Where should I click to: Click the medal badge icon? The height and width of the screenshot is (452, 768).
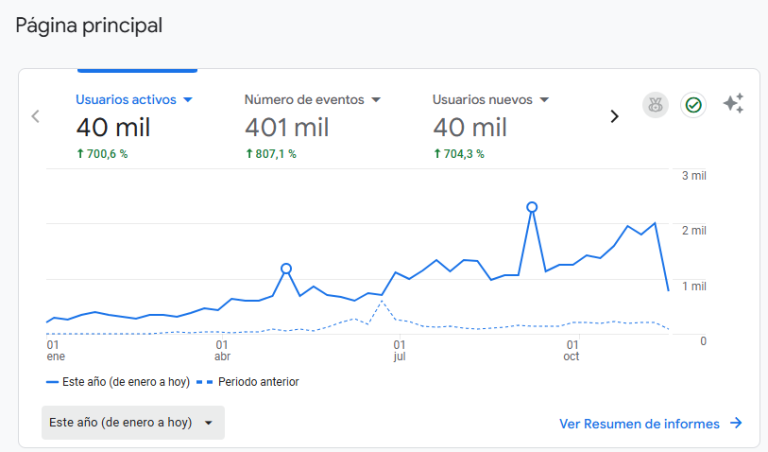coord(655,105)
